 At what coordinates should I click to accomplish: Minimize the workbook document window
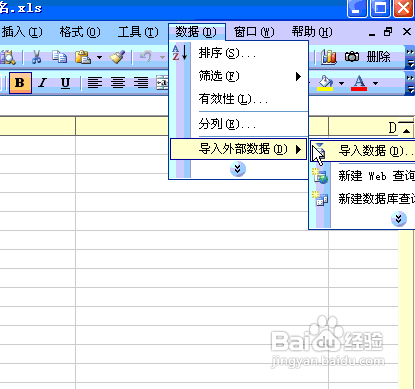click(372, 33)
